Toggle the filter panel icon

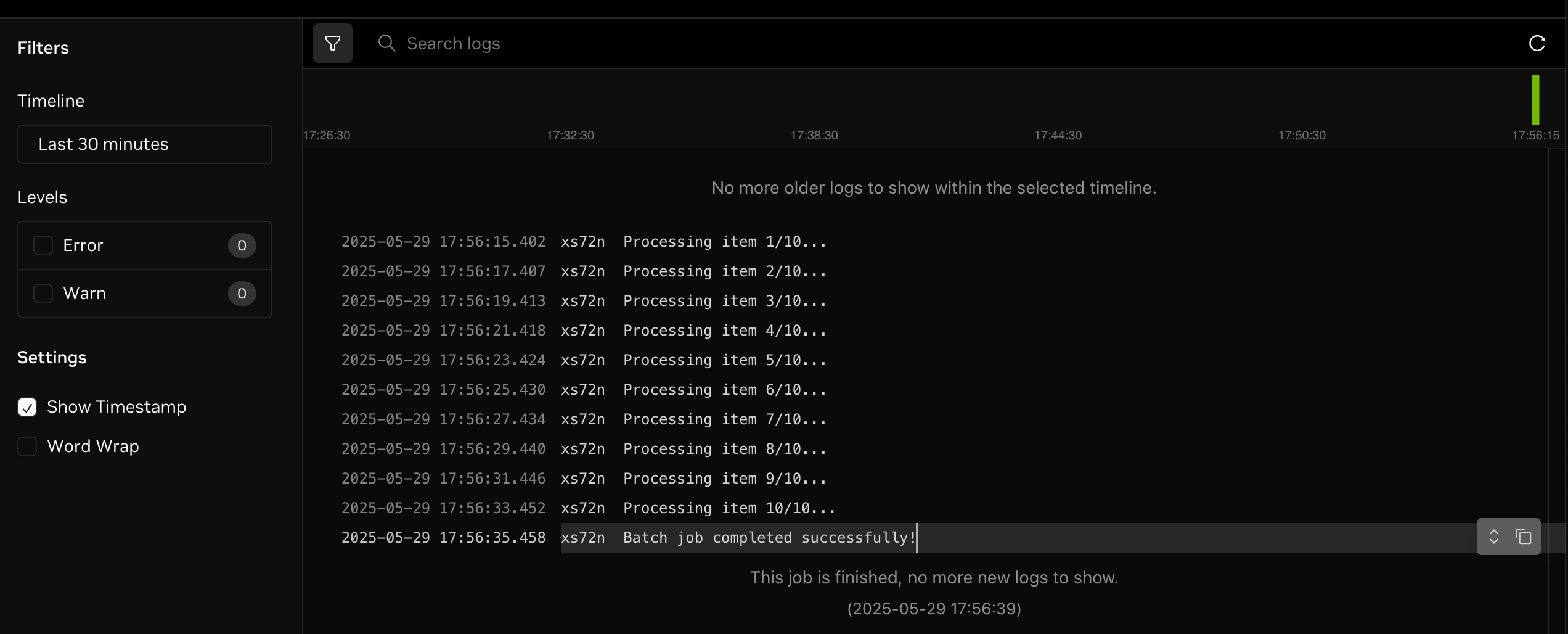(x=332, y=43)
